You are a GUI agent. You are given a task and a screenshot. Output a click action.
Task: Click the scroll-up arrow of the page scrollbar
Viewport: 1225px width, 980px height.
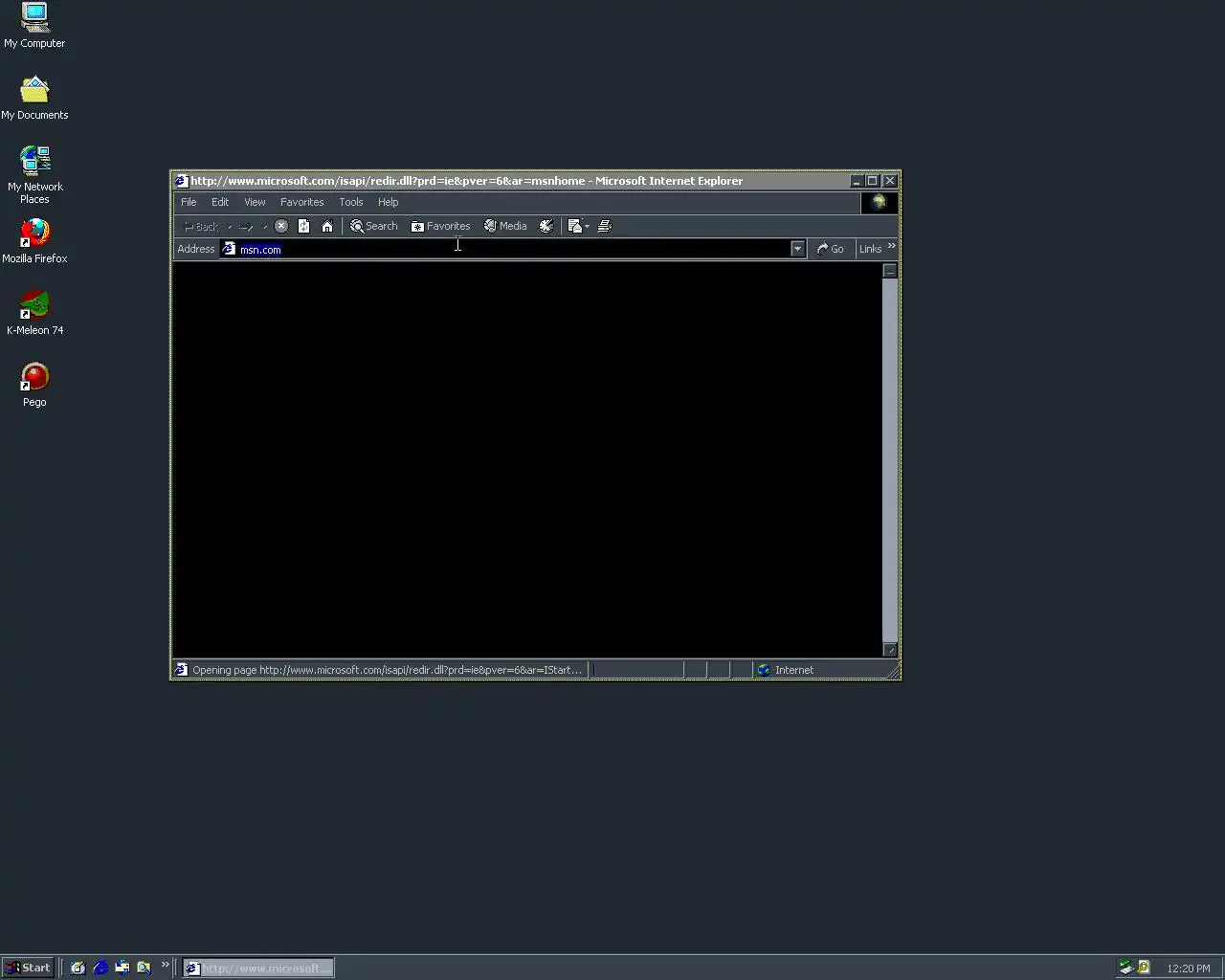[x=890, y=271]
